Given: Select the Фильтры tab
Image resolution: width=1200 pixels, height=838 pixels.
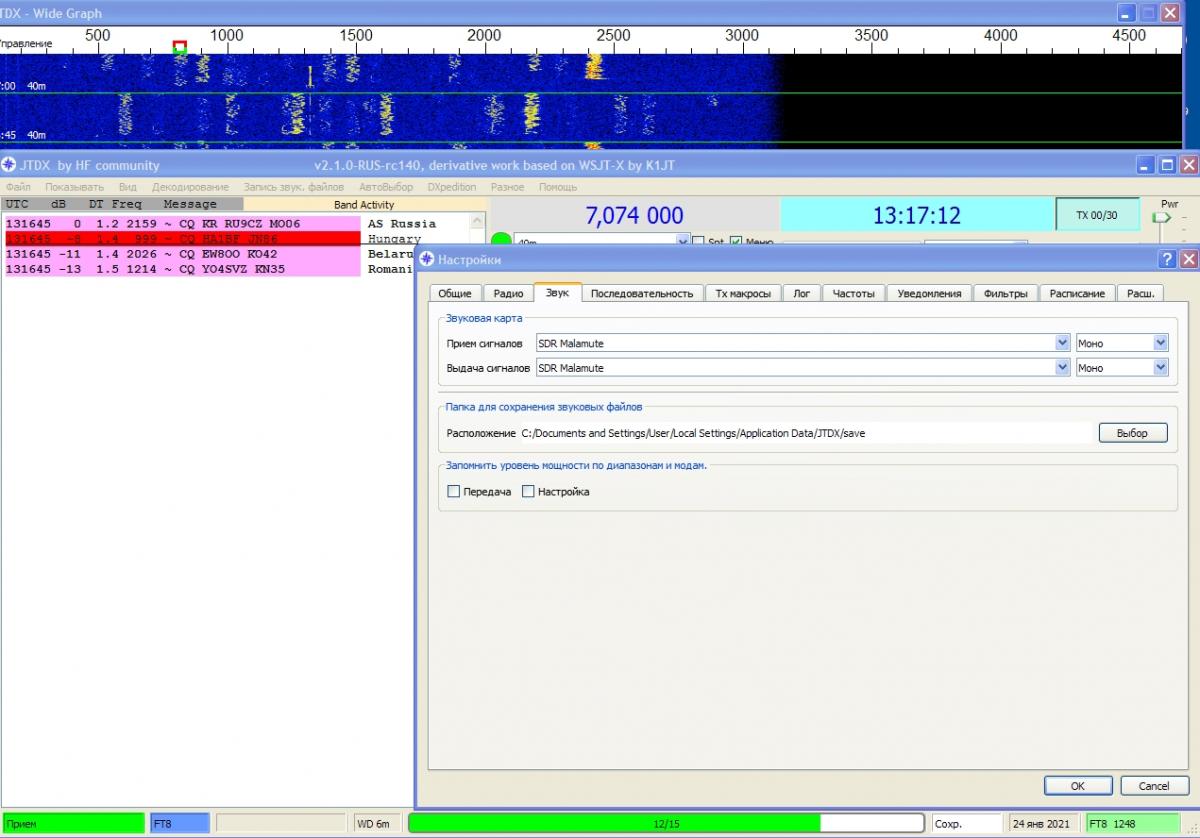Looking at the screenshot, I should tap(1004, 293).
